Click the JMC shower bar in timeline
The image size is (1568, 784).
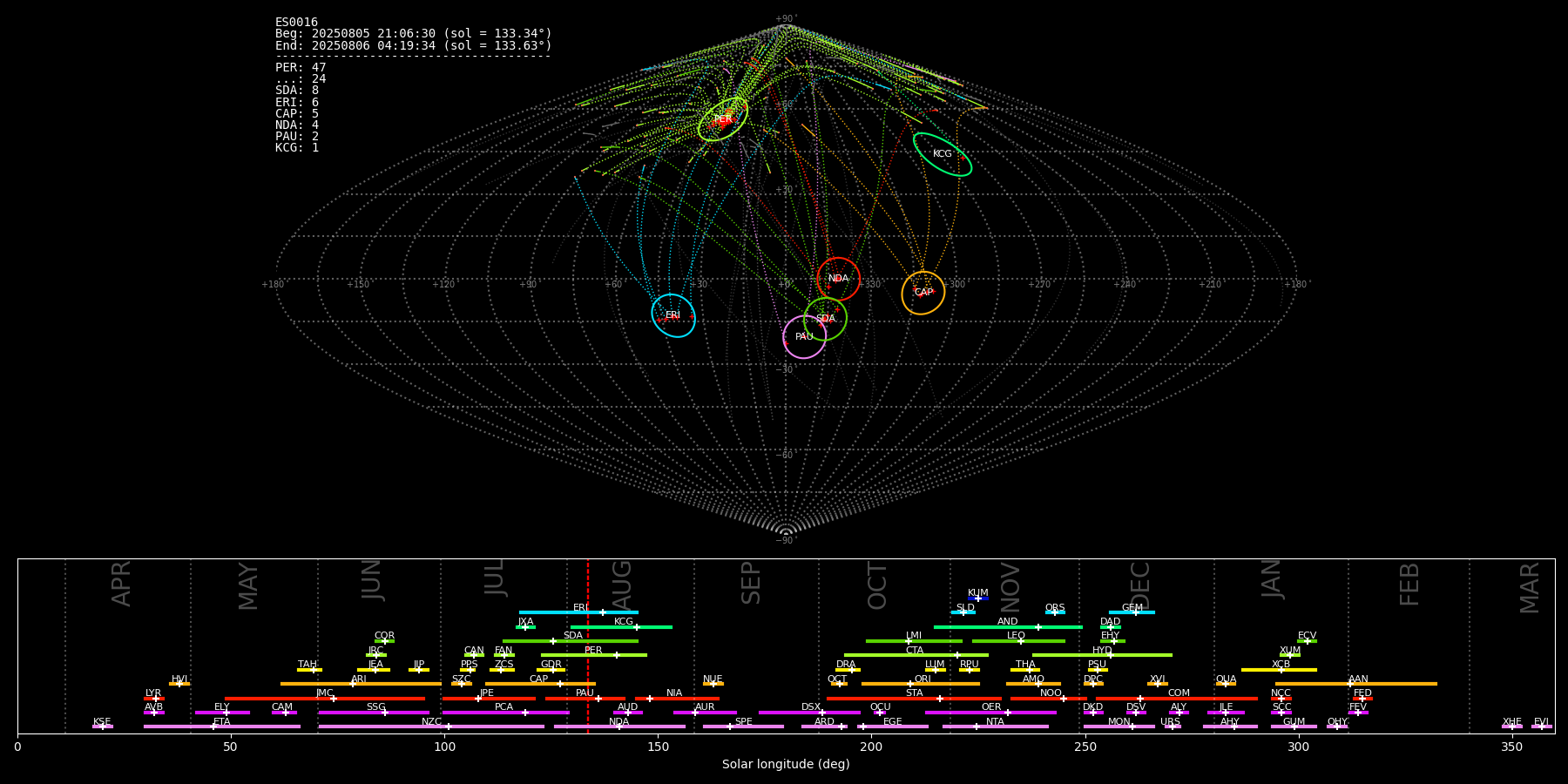coord(325,699)
